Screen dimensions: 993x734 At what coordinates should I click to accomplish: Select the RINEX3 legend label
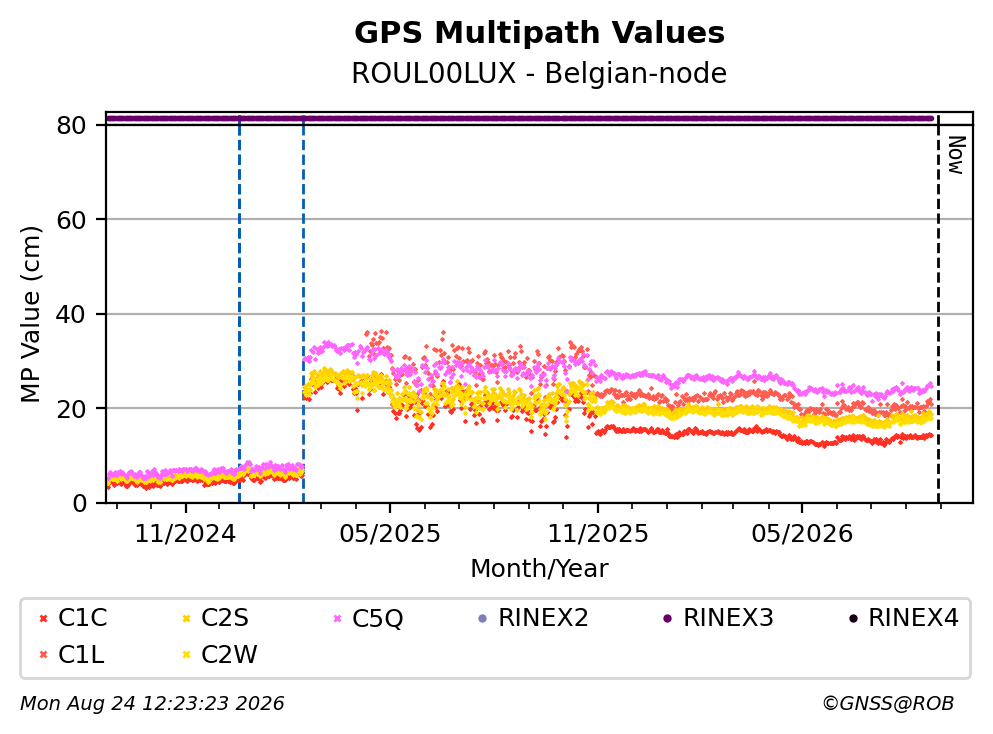point(728,617)
